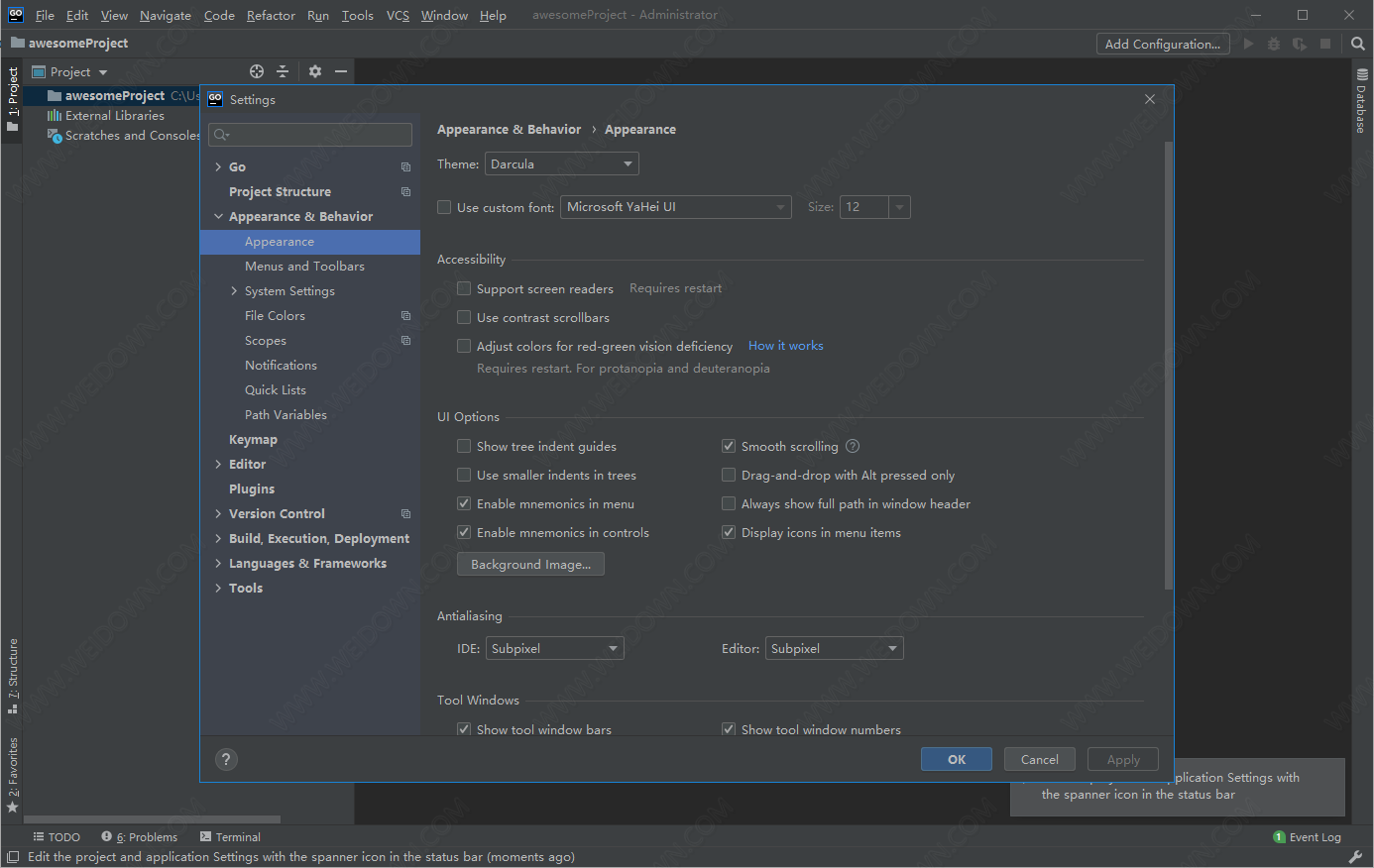
Task: Click project-level icon beside Scopes
Action: coord(405,340)
